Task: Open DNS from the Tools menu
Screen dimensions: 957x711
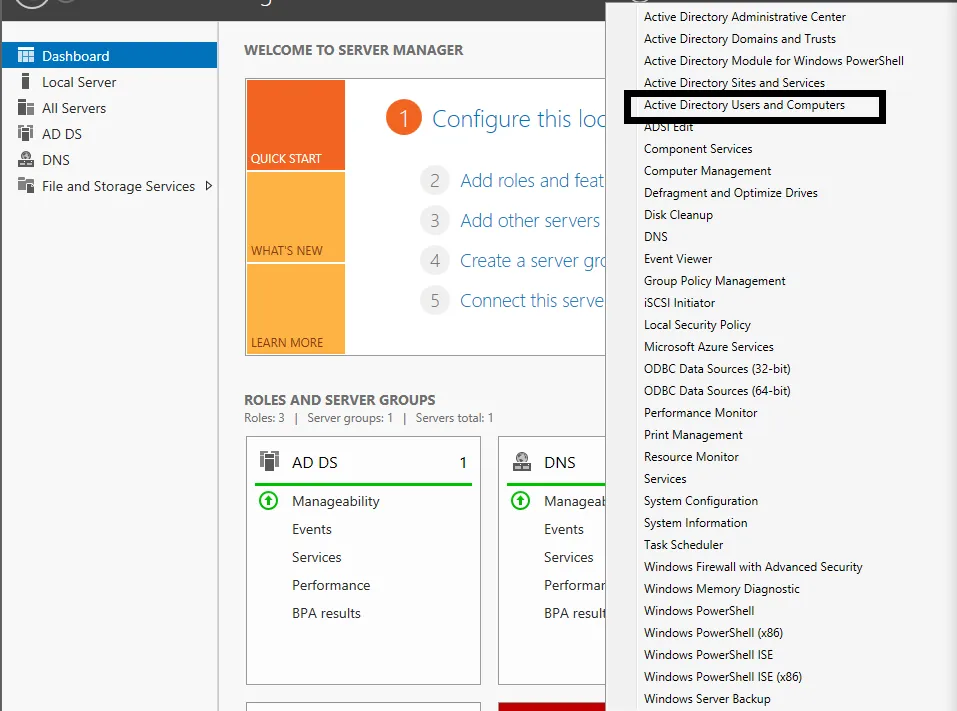Action: point(655,237)
